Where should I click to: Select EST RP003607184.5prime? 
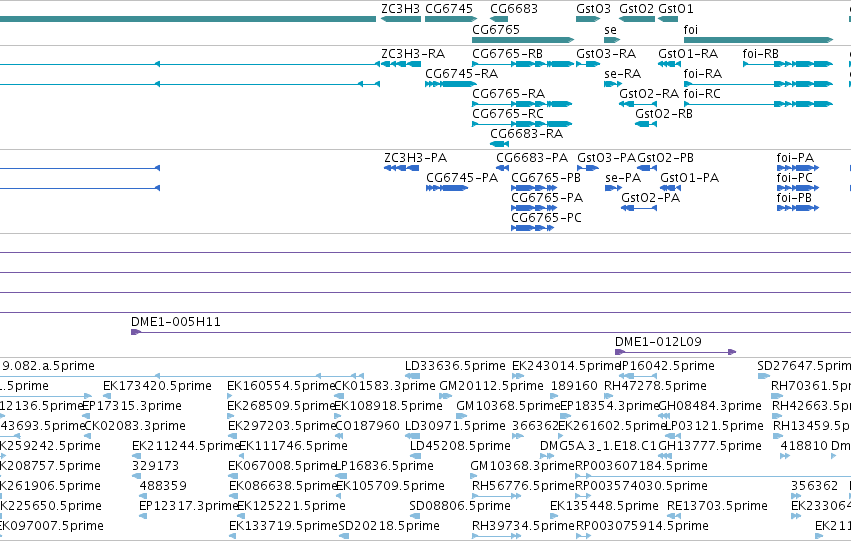click(x=642, y=466)
